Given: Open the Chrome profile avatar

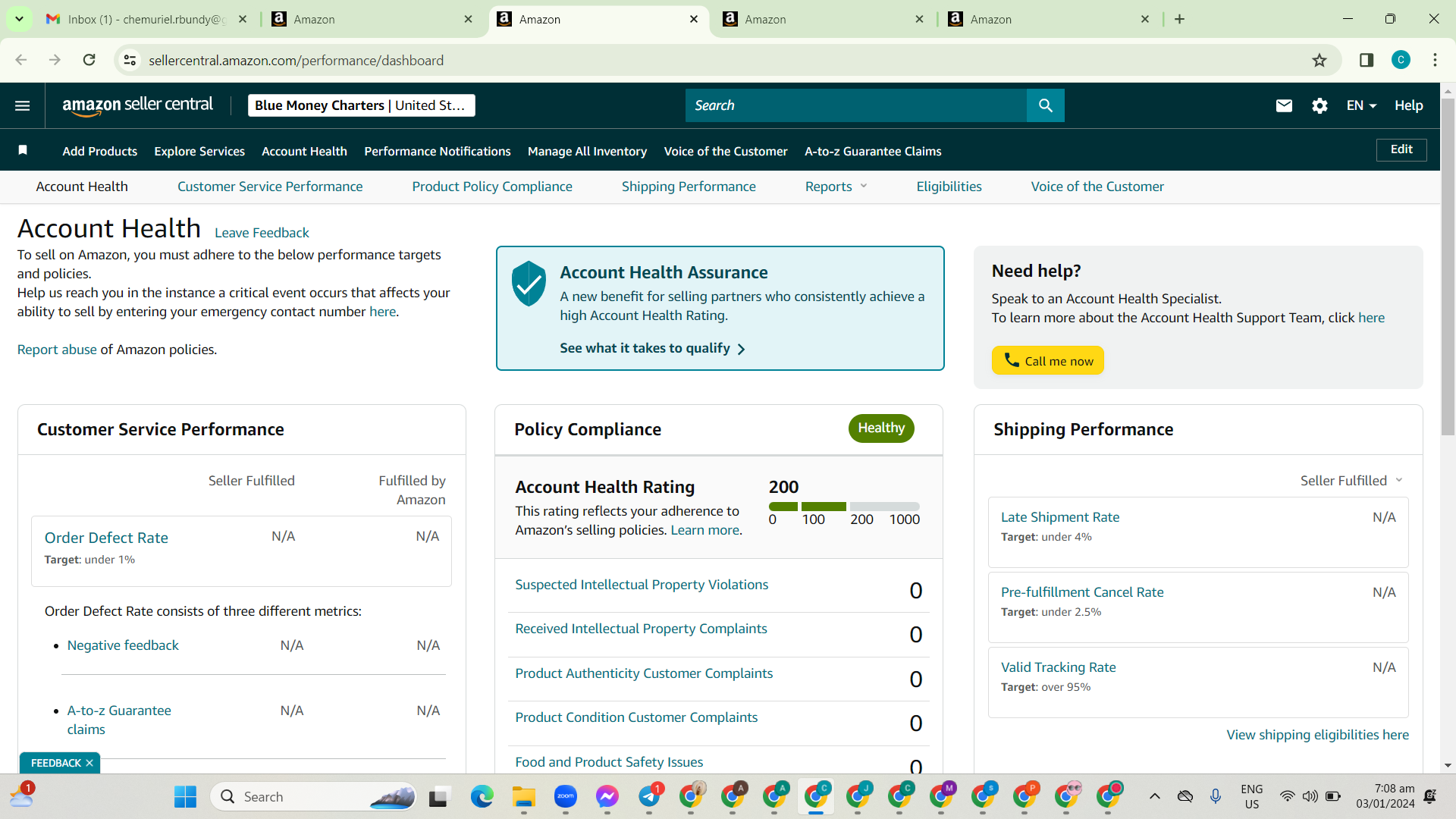Looking at the screenshot, I should pyautogui.click(x=1401, y=60).
